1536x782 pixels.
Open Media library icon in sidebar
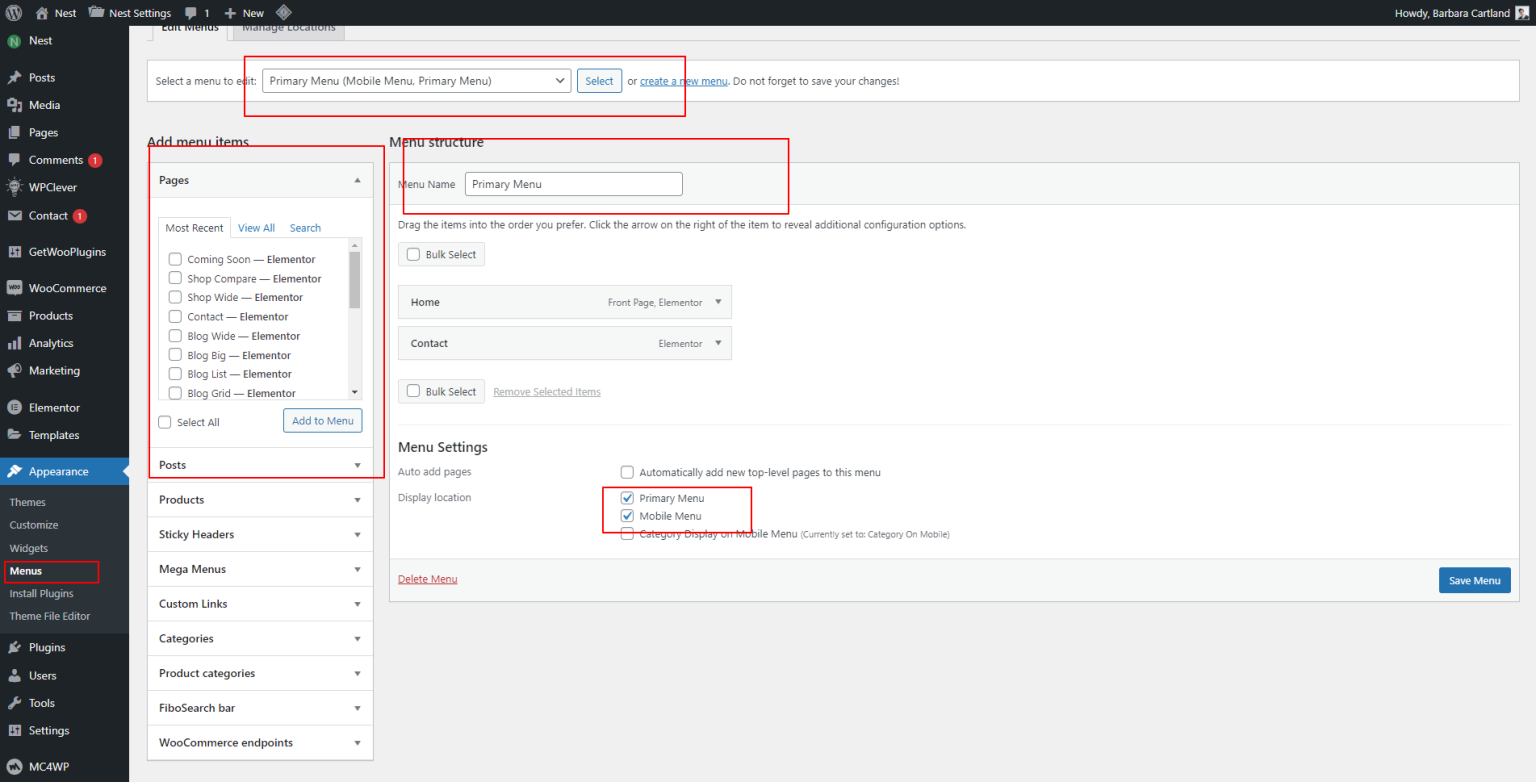14,105
